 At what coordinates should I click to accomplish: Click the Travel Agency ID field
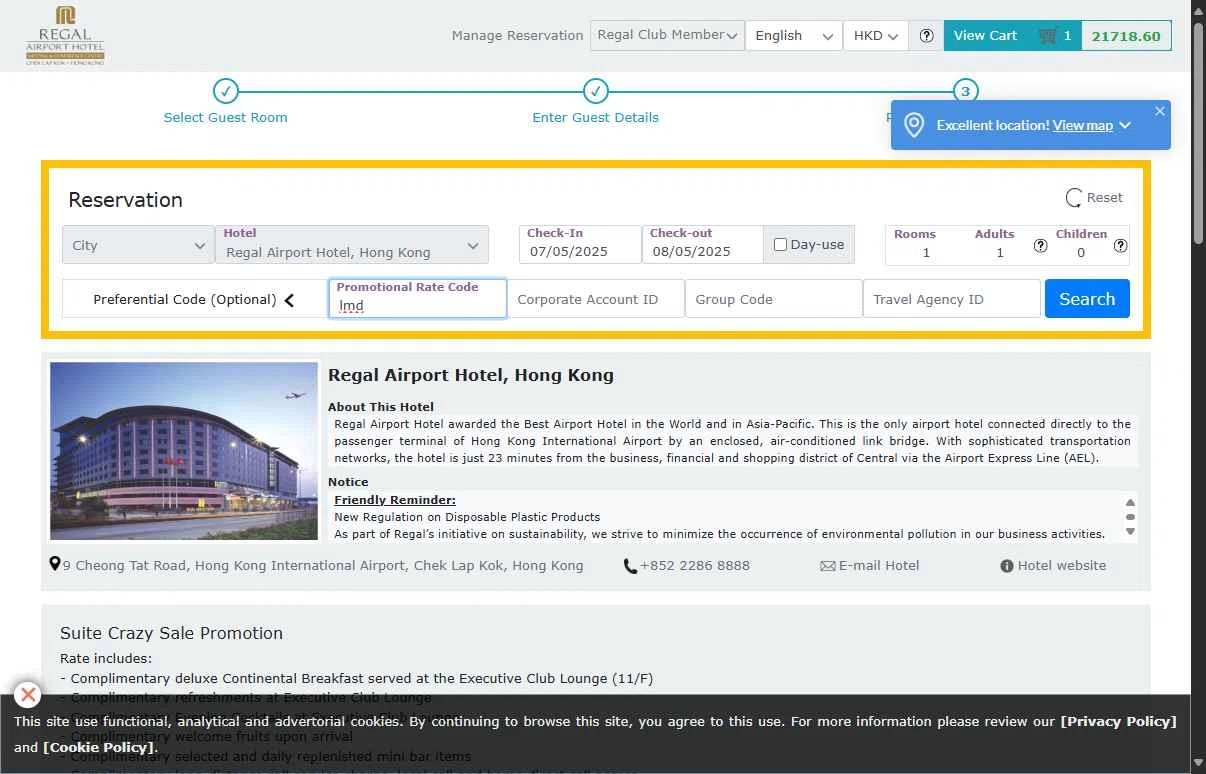[x=952, y=299]
